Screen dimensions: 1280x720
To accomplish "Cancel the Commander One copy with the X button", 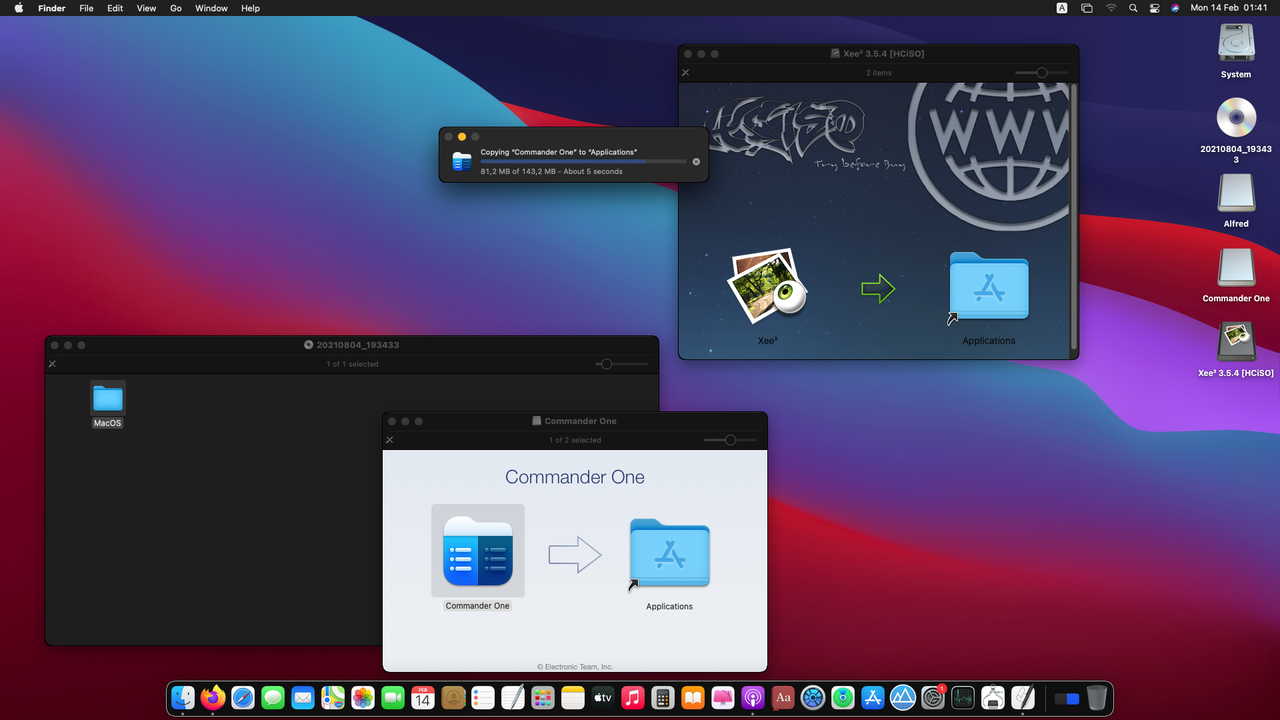I will pos(696,161).
